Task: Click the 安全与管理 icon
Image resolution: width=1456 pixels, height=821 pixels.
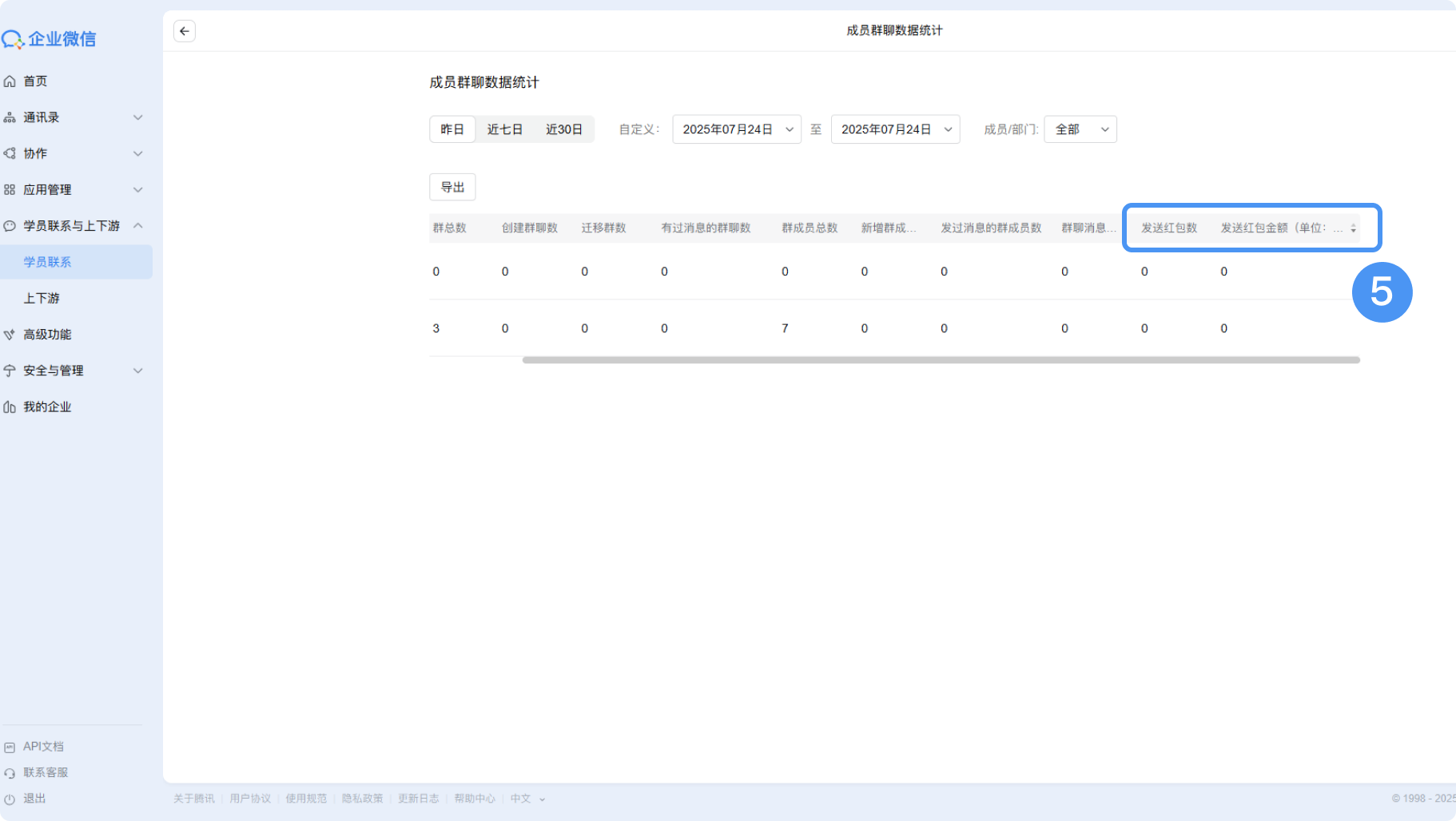Action: 10,371
